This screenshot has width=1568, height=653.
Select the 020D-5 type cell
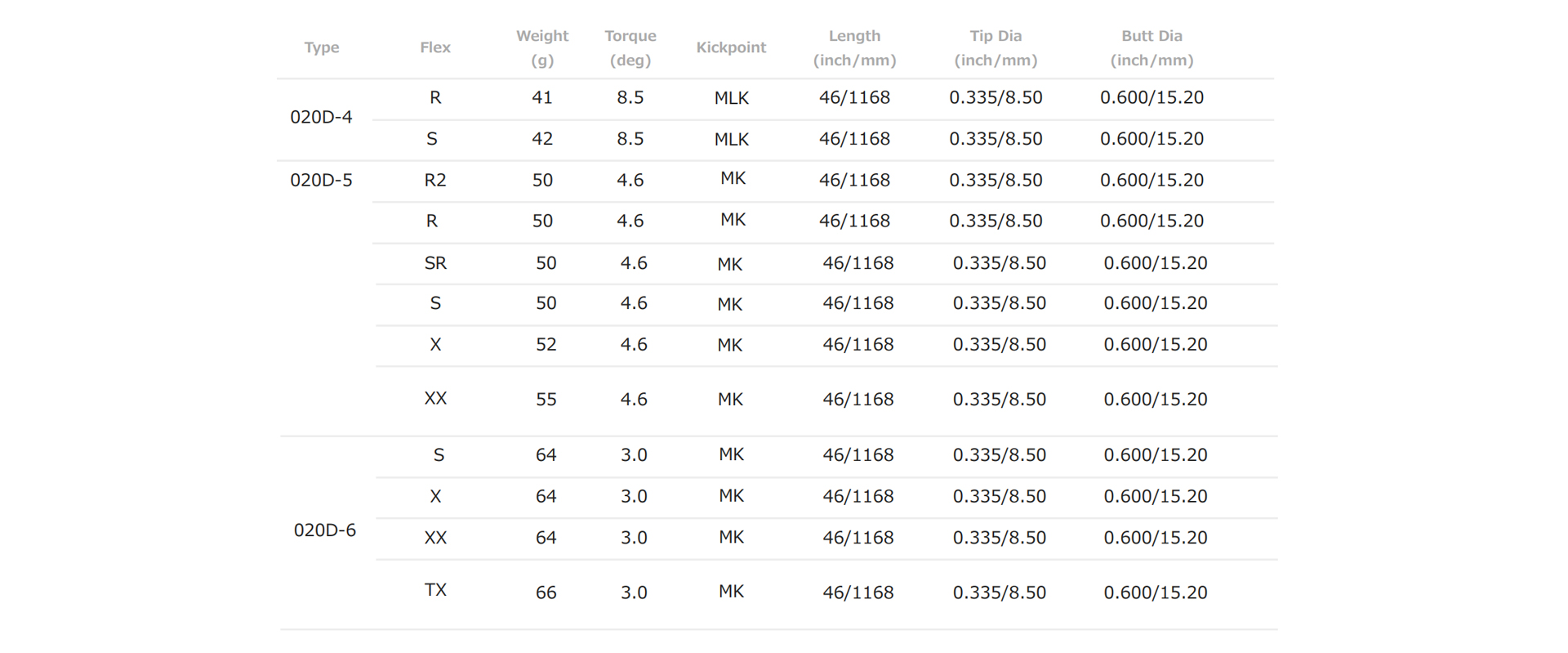(321, 180)
